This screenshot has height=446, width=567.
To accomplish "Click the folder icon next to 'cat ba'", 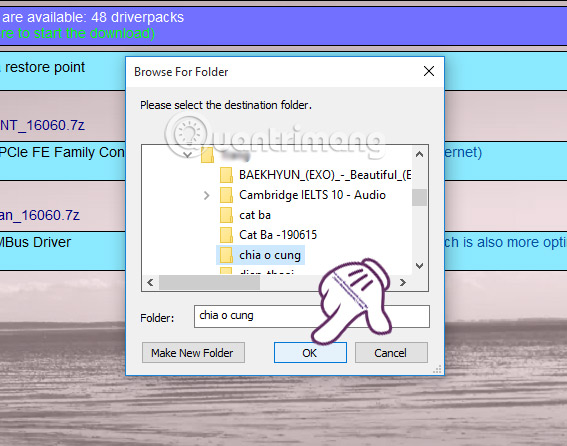I will 226,215.
